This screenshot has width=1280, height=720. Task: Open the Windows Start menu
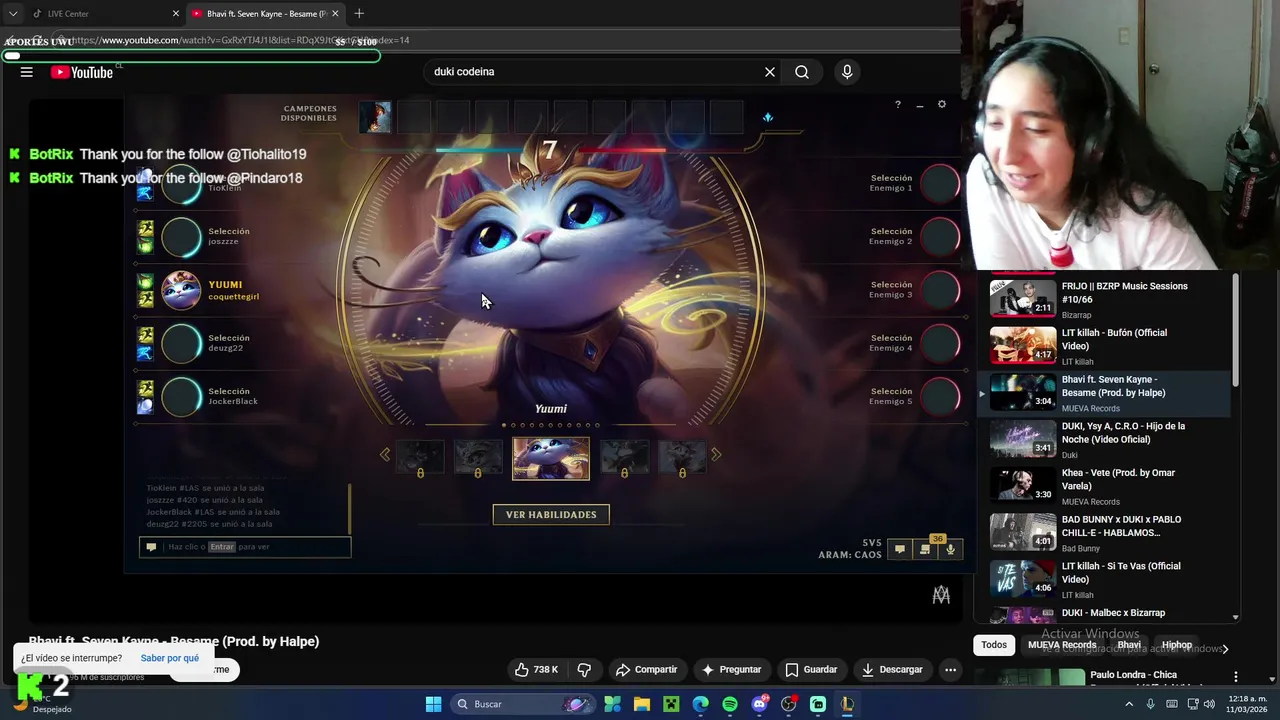(433, 704)
